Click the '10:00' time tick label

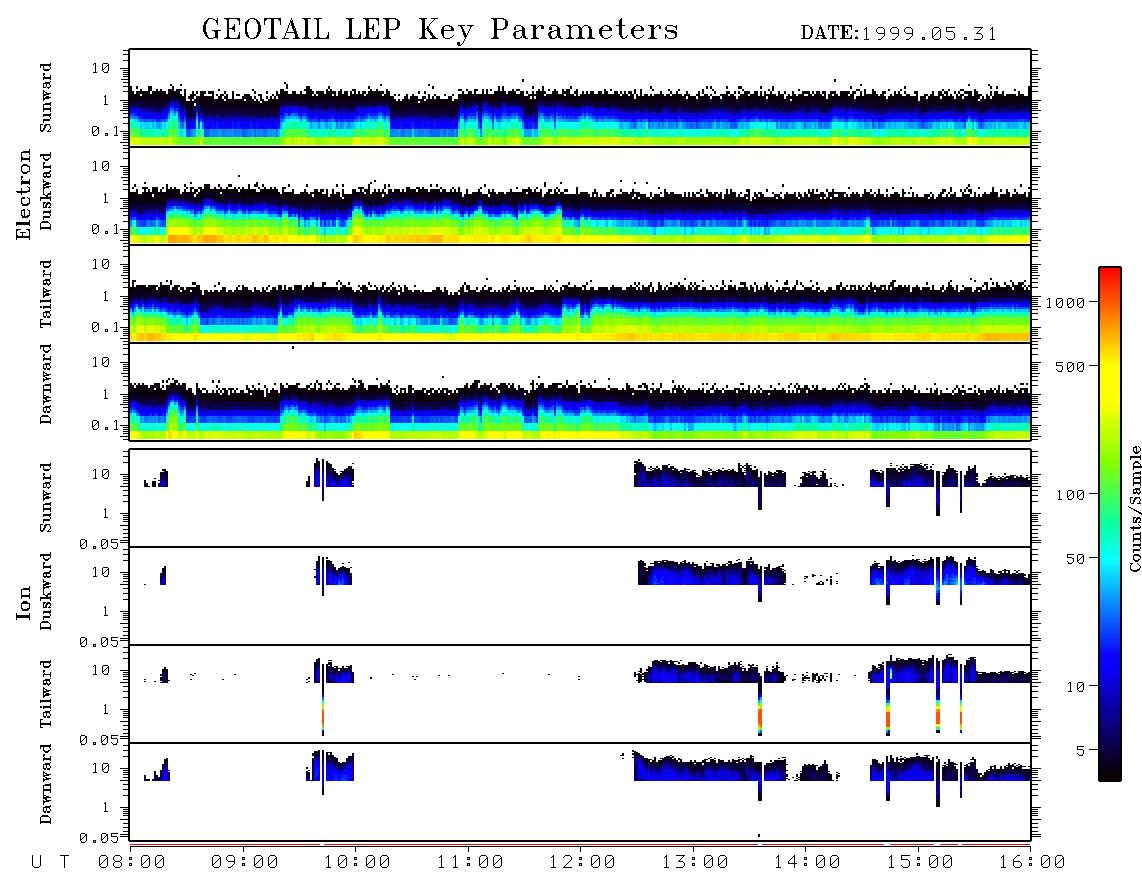[x=357, y=862]
